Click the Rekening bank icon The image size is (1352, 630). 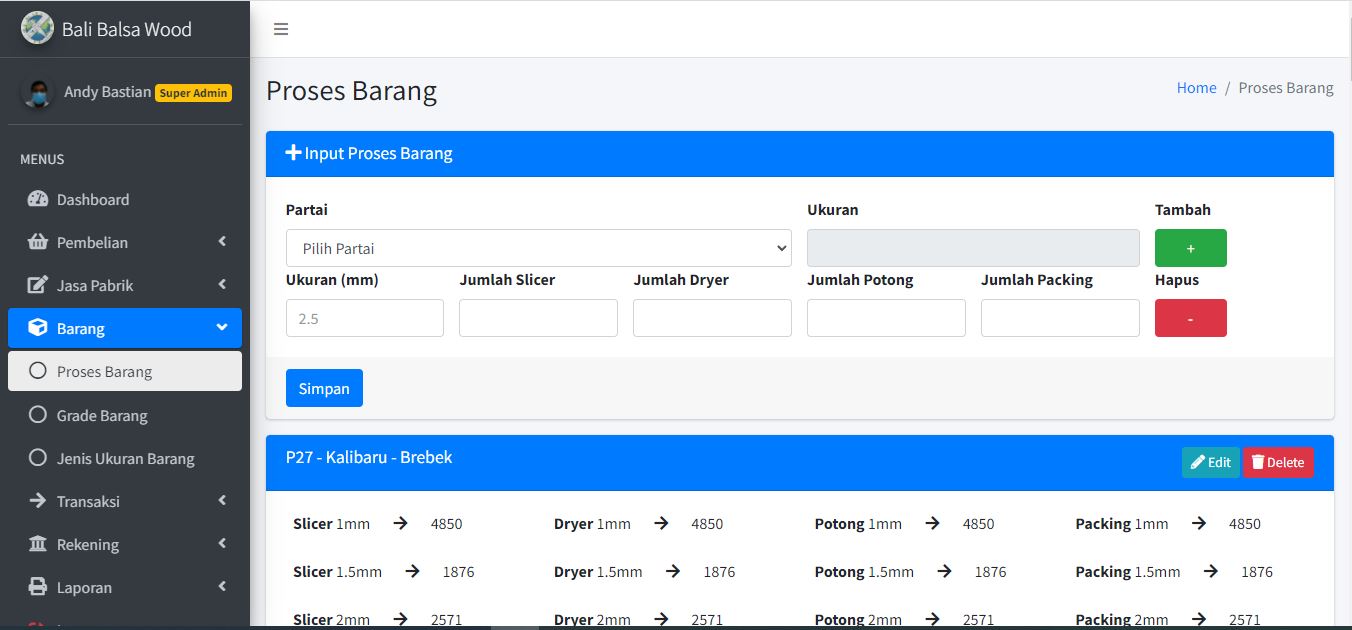click(x=38, y=544)
